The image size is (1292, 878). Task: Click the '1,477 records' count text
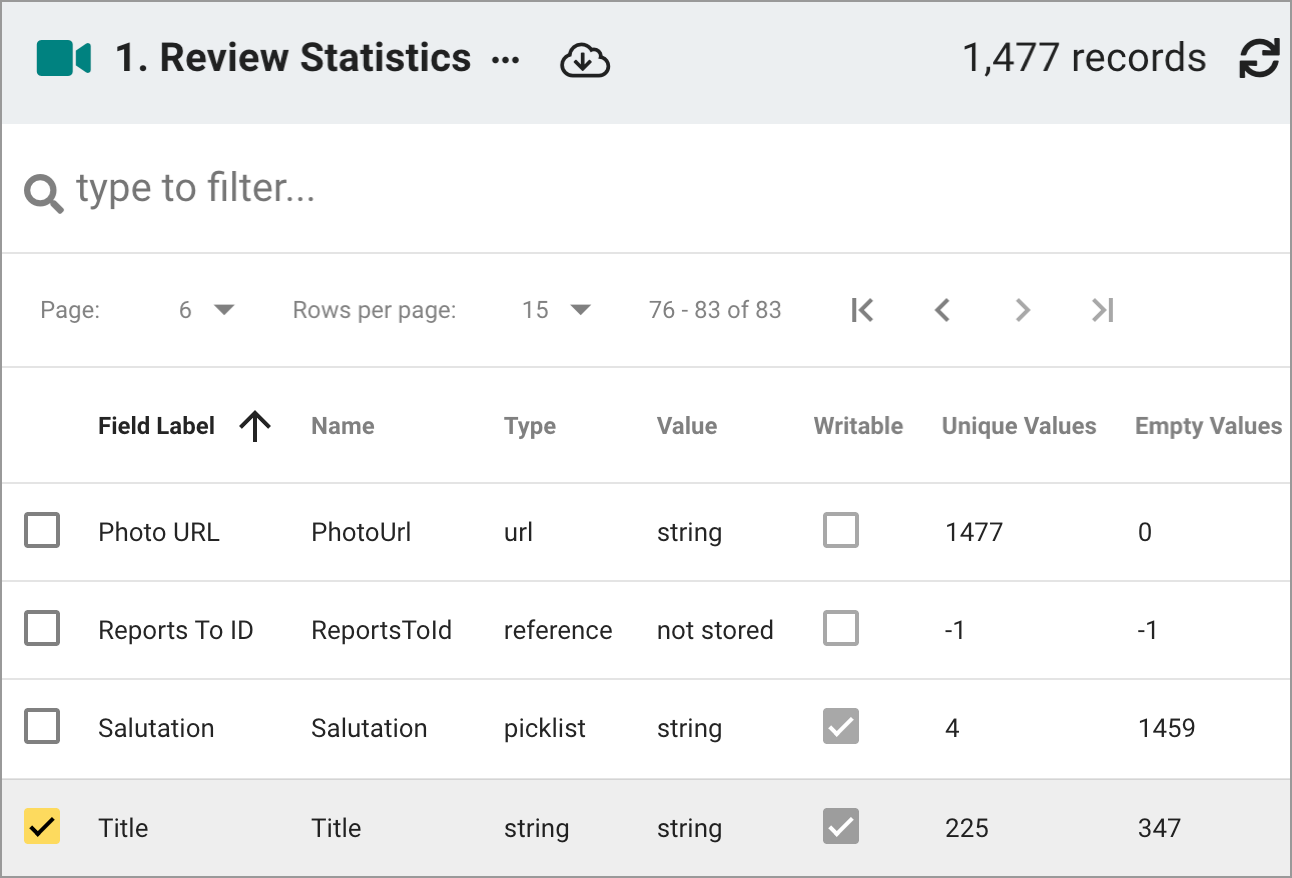[1084, 58]
